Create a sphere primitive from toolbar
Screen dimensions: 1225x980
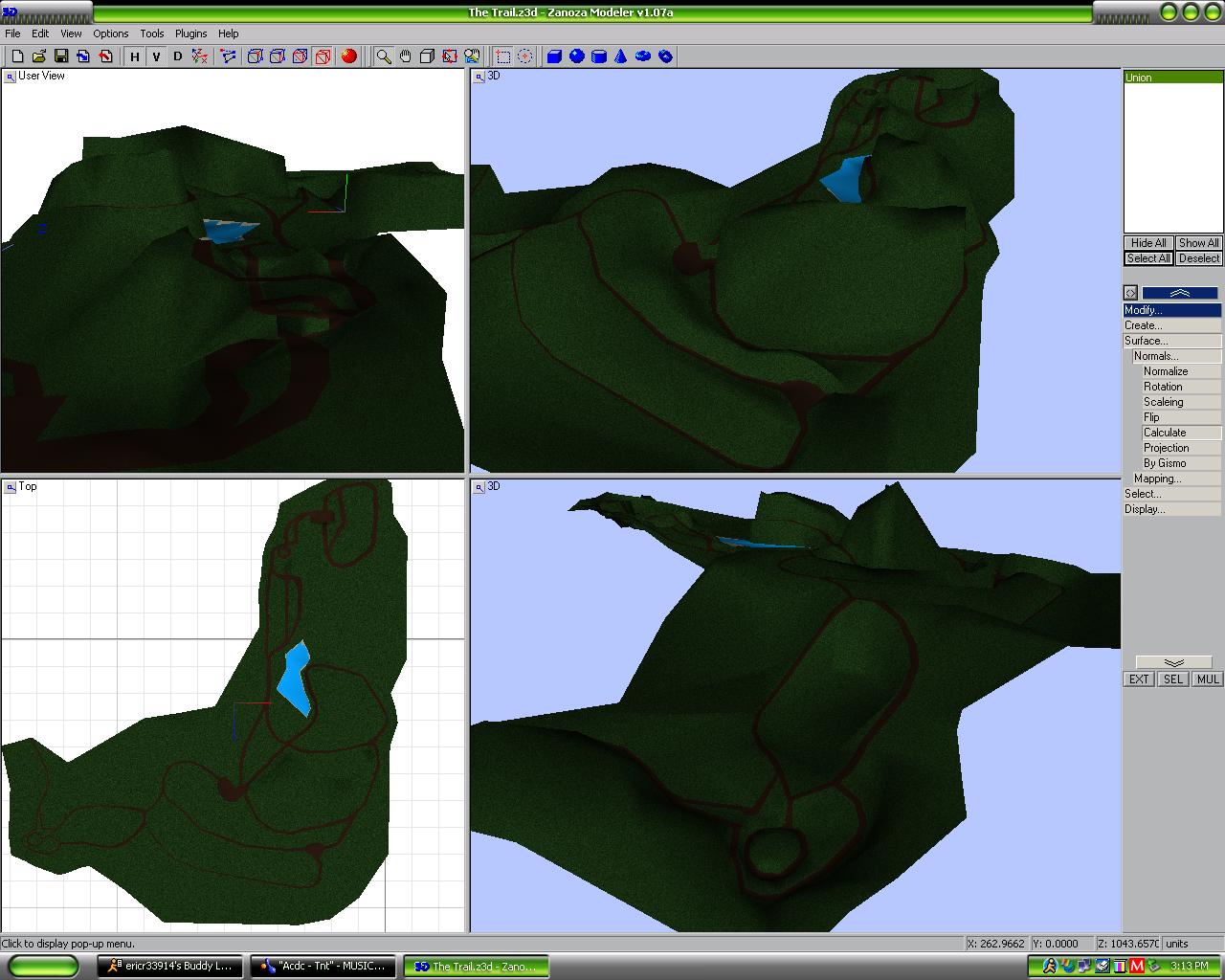click(x=576, y=56)
